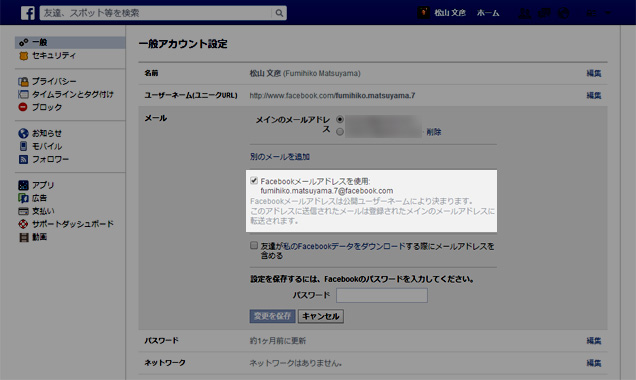Click the キャンセル button
The height and width of the screenshot is (380, 636).
(x=321, y=316)
